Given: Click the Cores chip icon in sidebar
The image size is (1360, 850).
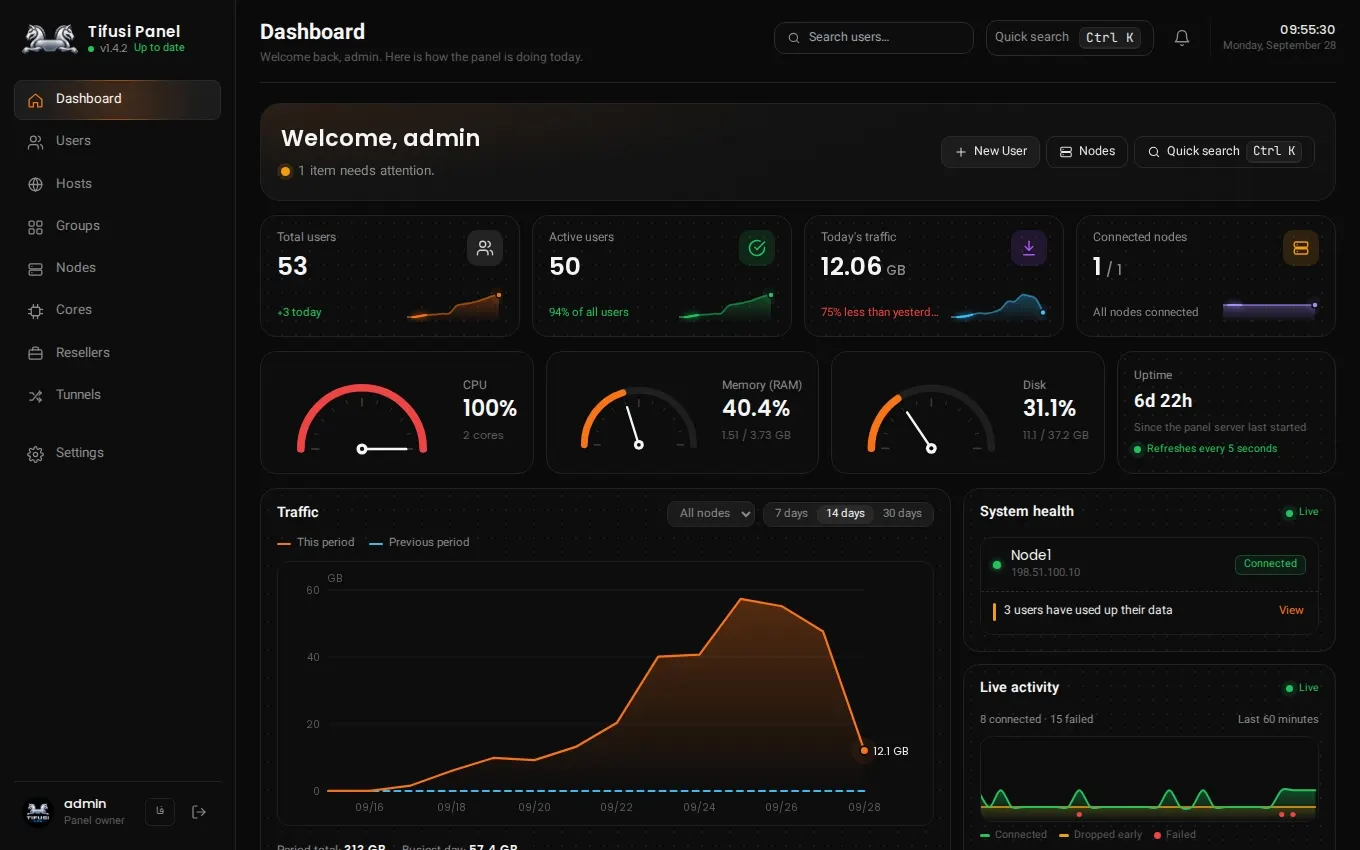Looking at the screenshot, I should point(36,311).
